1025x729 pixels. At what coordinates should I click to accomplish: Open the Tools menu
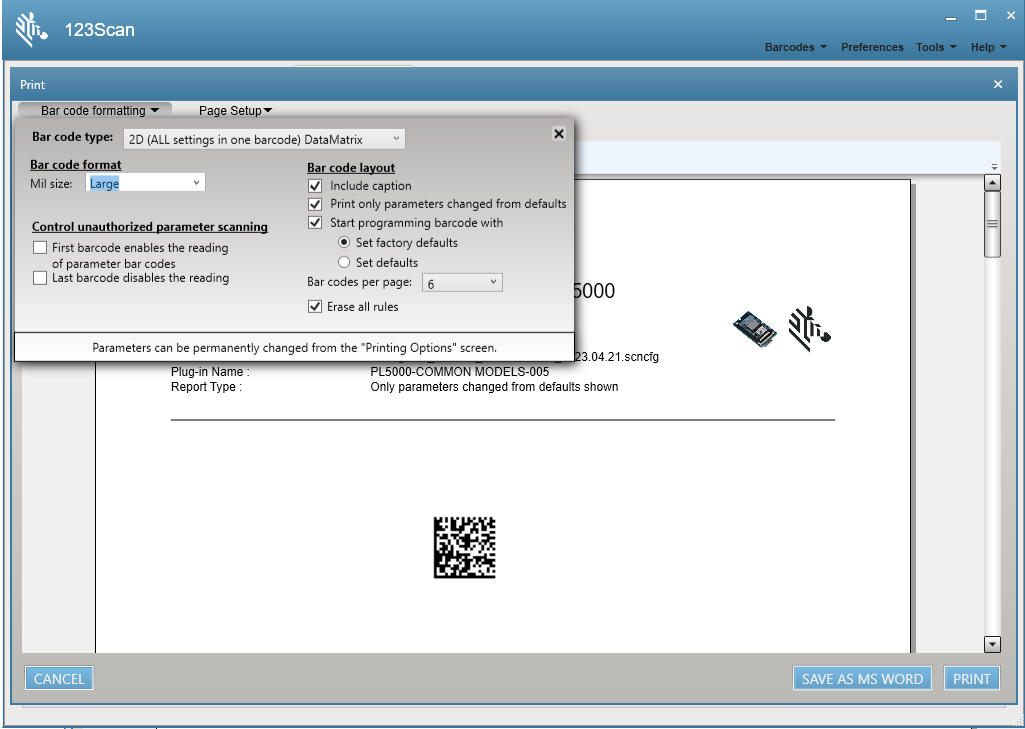936,47
